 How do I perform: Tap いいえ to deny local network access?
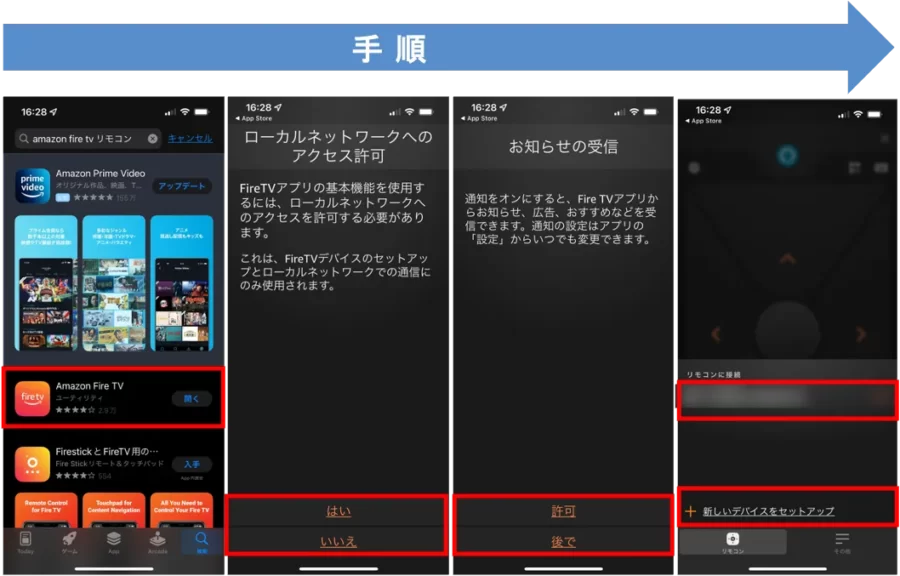pyautogui.click(x=338, y=541)
